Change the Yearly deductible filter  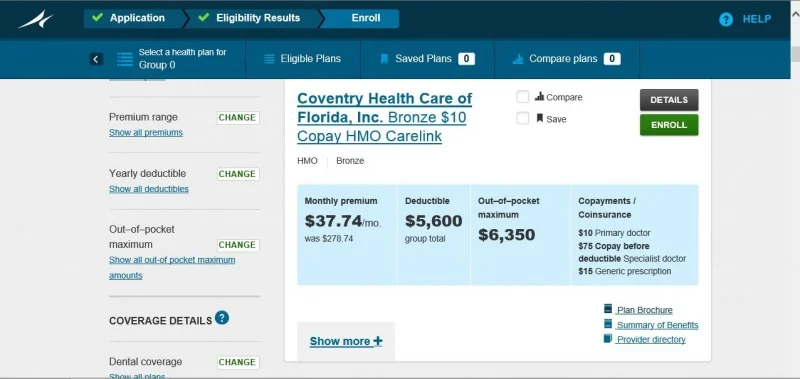238,174
